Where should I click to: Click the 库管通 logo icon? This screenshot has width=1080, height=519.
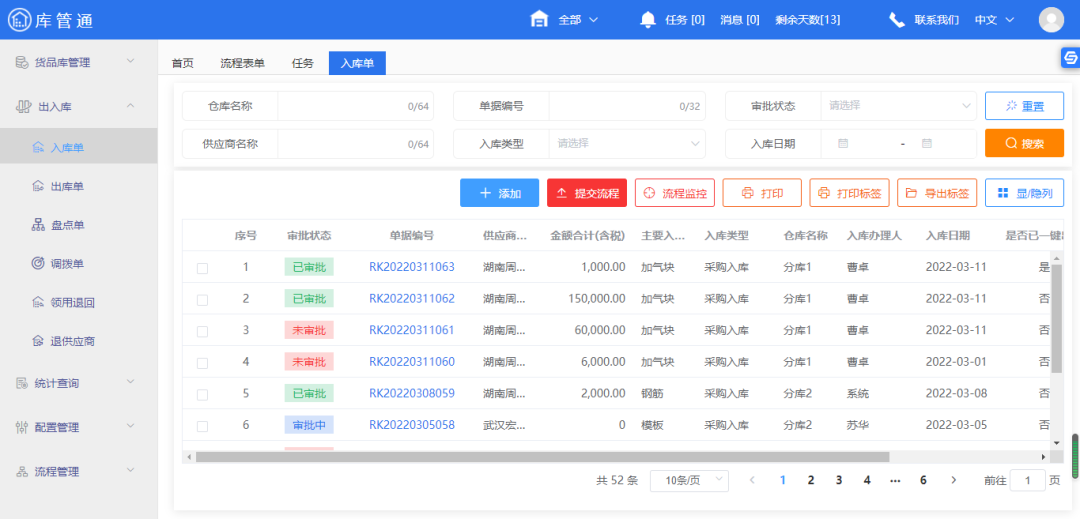(x=19, y=20)
